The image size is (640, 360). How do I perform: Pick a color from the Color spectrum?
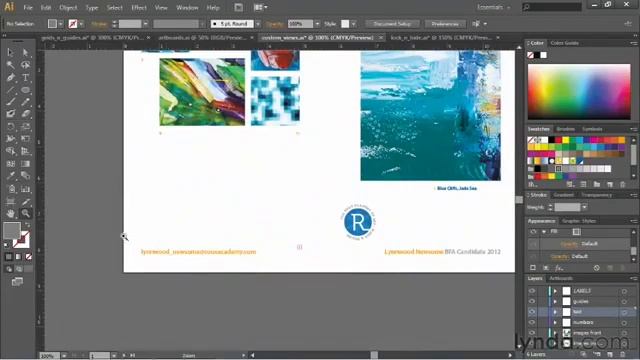579,91
